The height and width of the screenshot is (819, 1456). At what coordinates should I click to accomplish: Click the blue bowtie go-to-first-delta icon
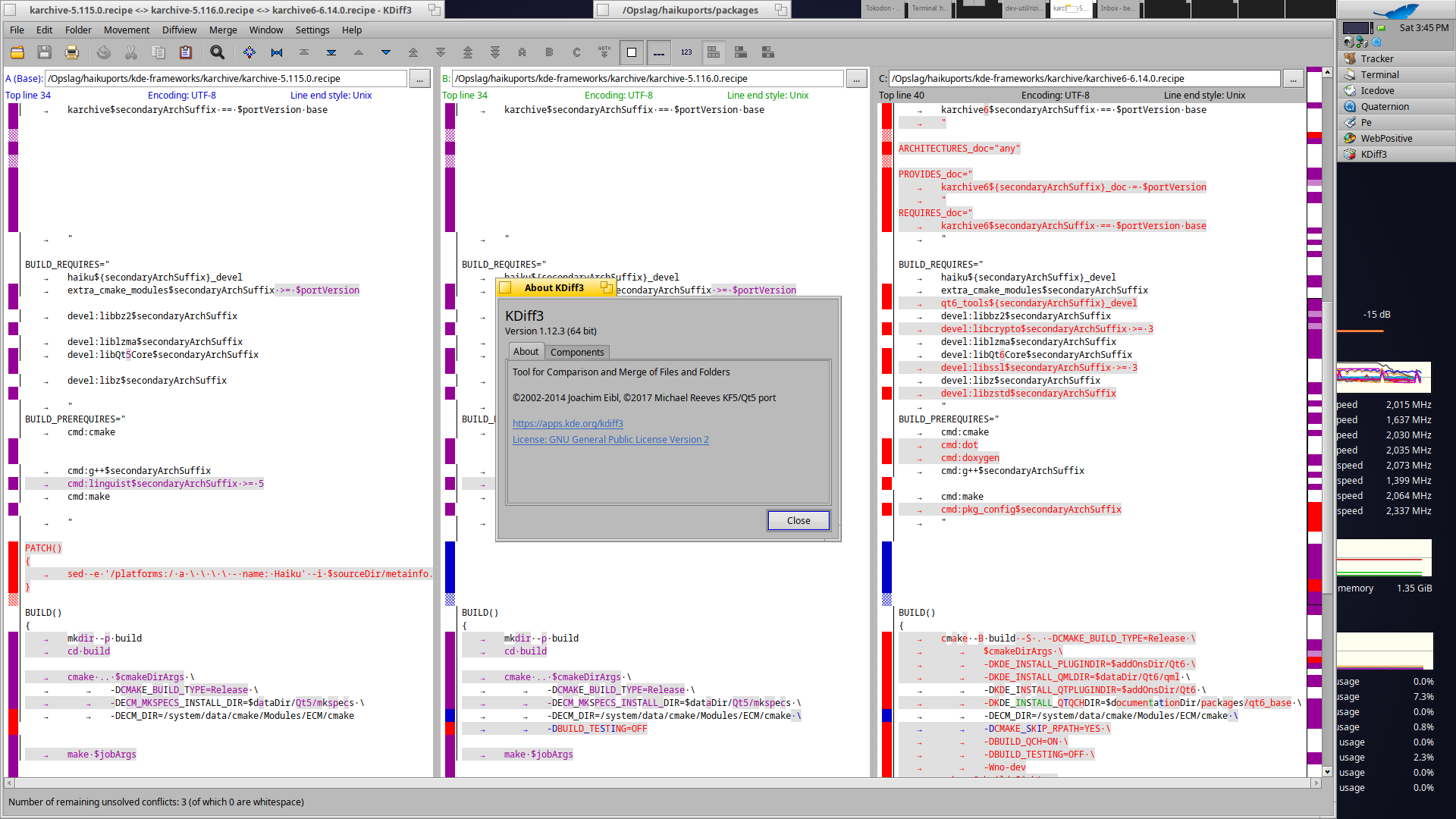(277, 52)
